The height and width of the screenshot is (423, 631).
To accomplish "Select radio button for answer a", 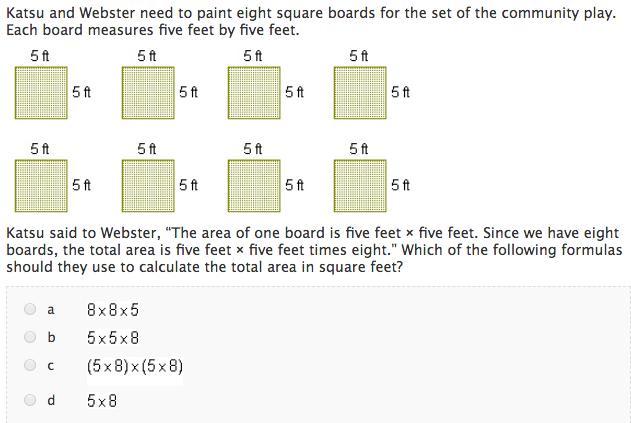I will point(30,309).
